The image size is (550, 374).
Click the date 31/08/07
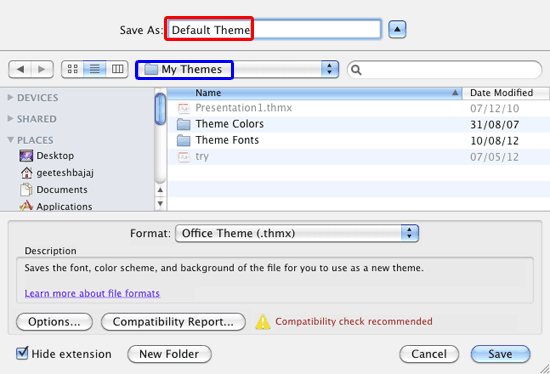point(495,125)
